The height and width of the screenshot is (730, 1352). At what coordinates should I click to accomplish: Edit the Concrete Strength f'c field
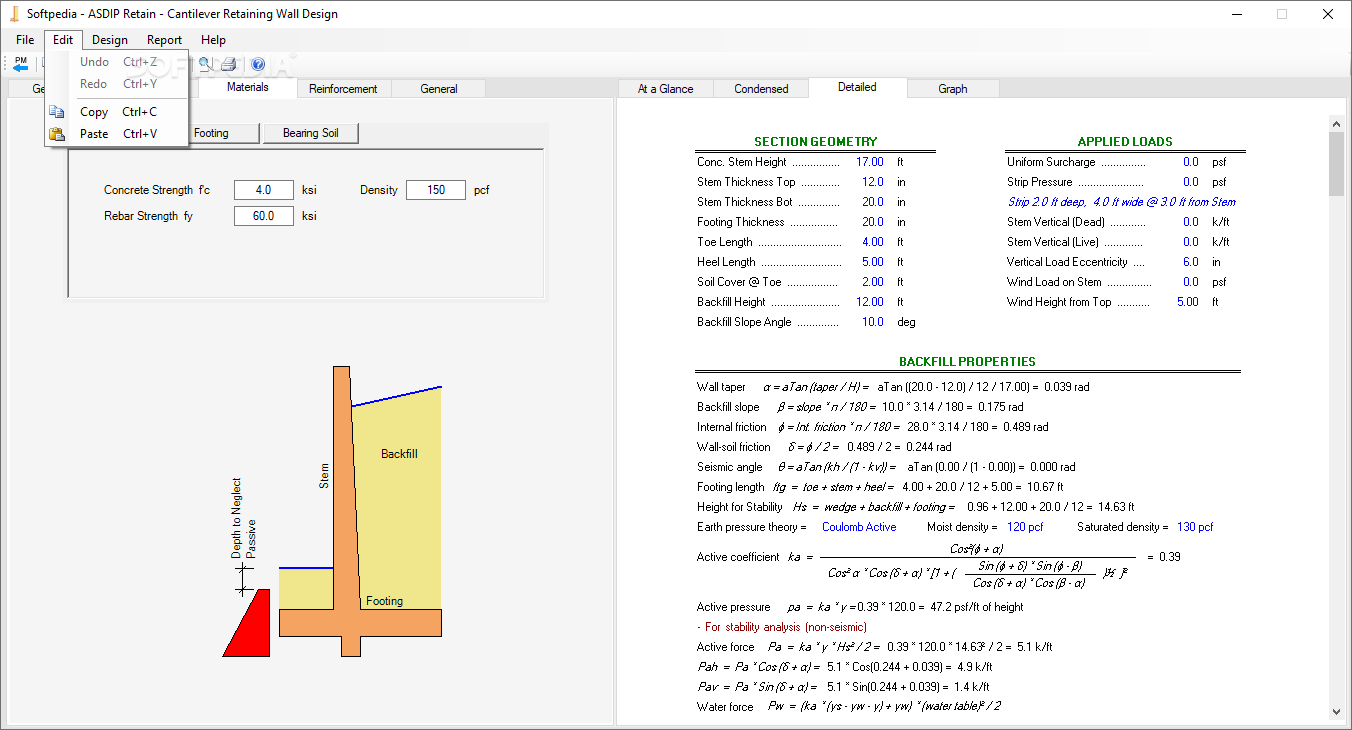(x=264, y=190)
